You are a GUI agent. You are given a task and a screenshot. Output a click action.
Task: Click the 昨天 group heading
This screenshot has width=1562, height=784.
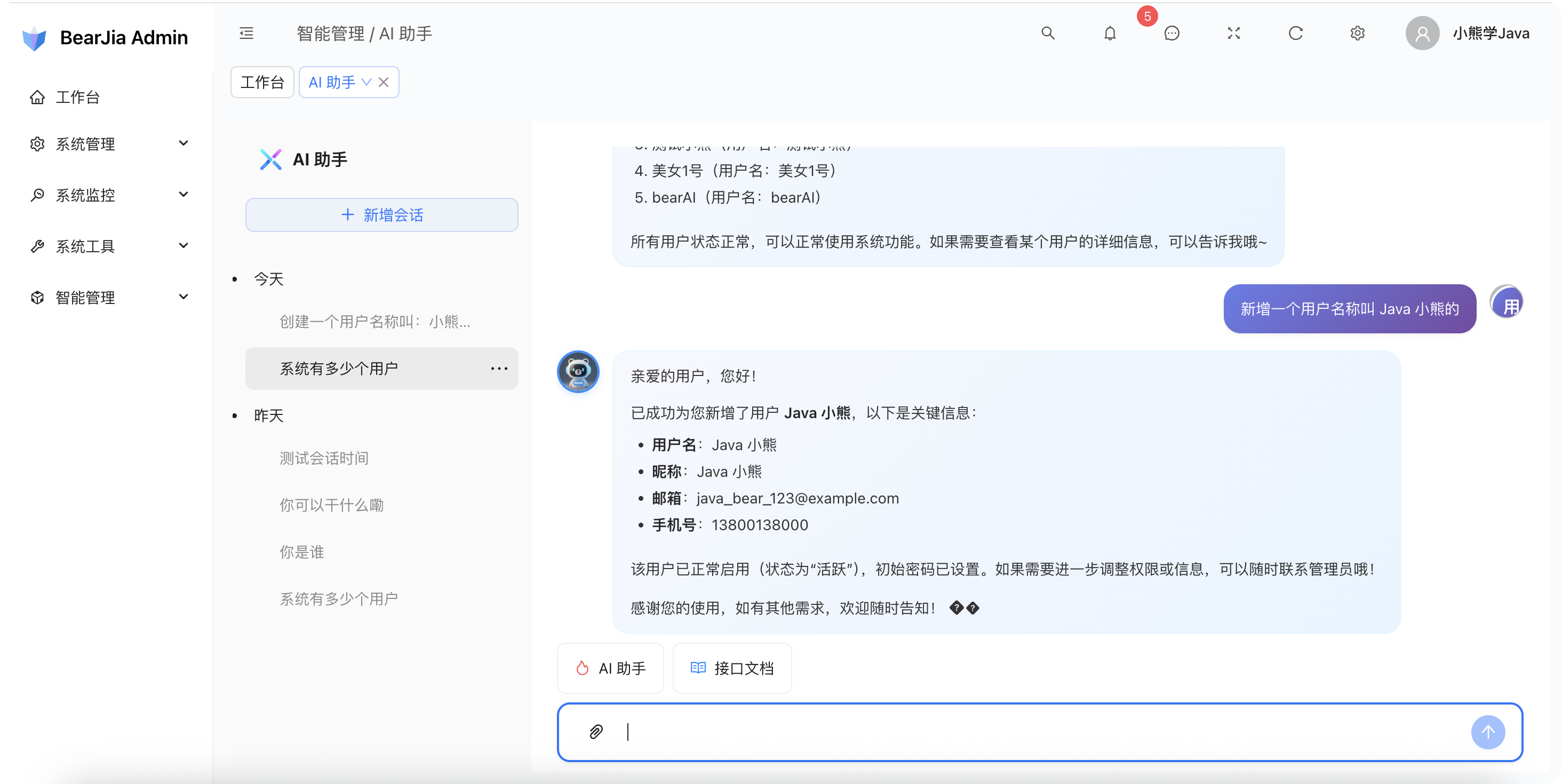point(269,415)
